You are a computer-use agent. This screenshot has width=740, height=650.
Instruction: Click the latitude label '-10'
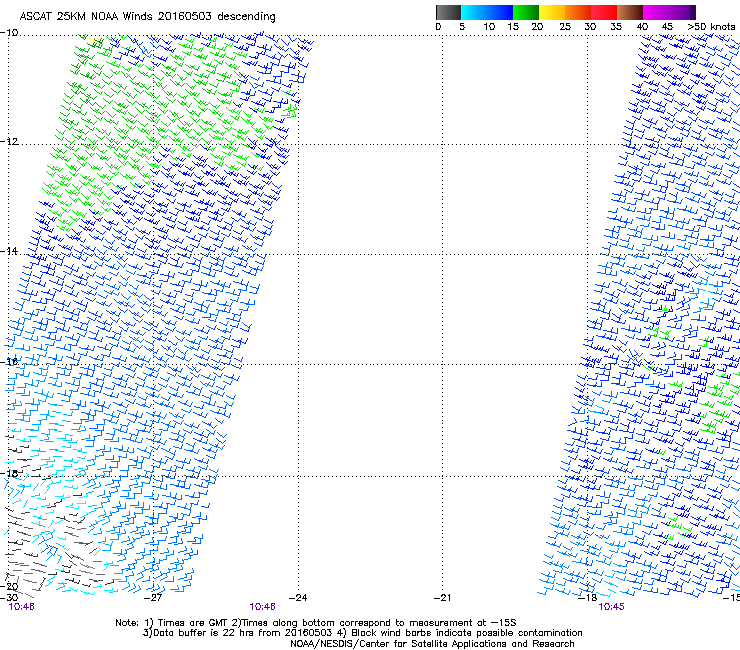(x=9, y=32)
